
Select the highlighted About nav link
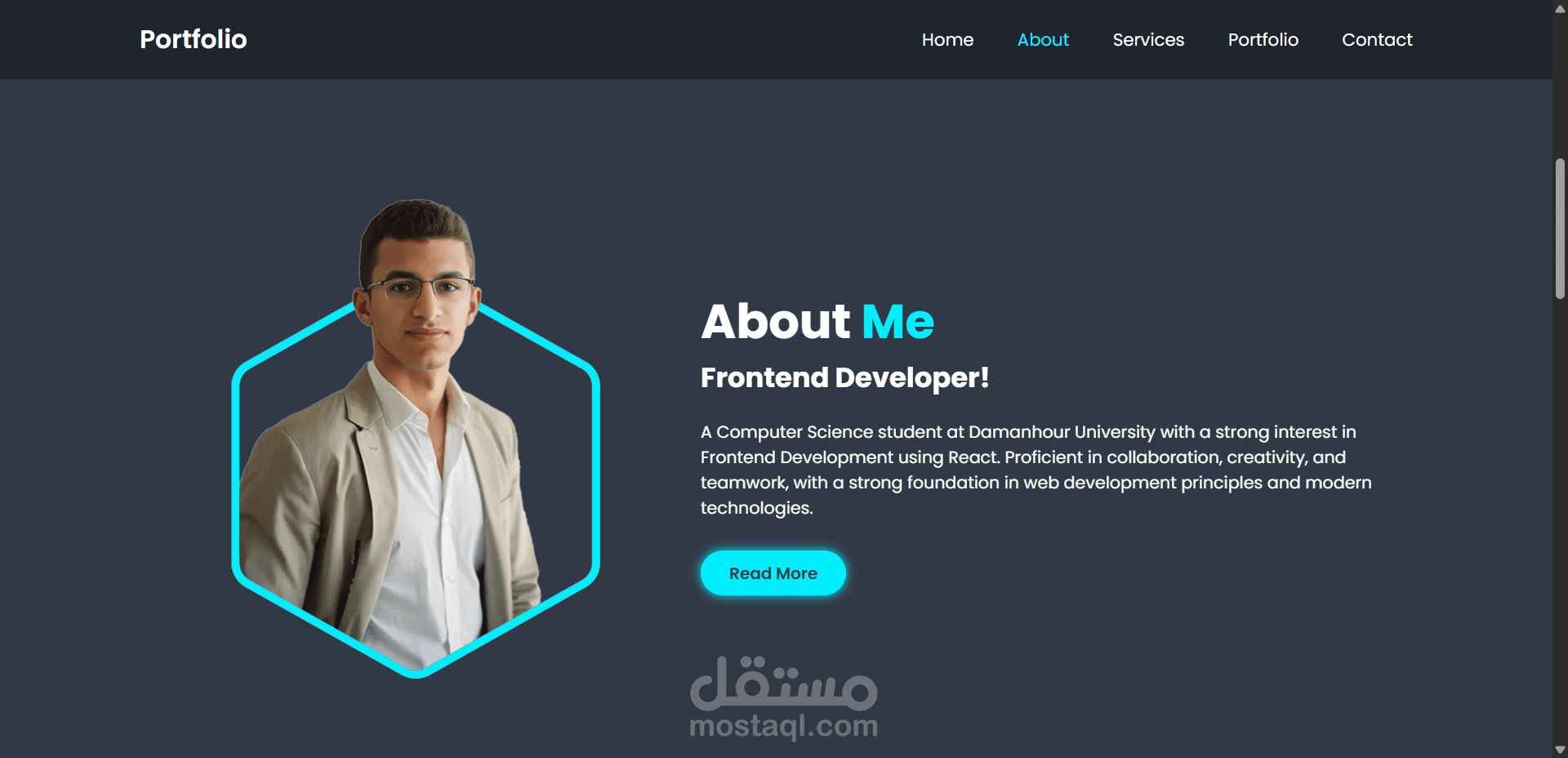[x=1043, y=39]
